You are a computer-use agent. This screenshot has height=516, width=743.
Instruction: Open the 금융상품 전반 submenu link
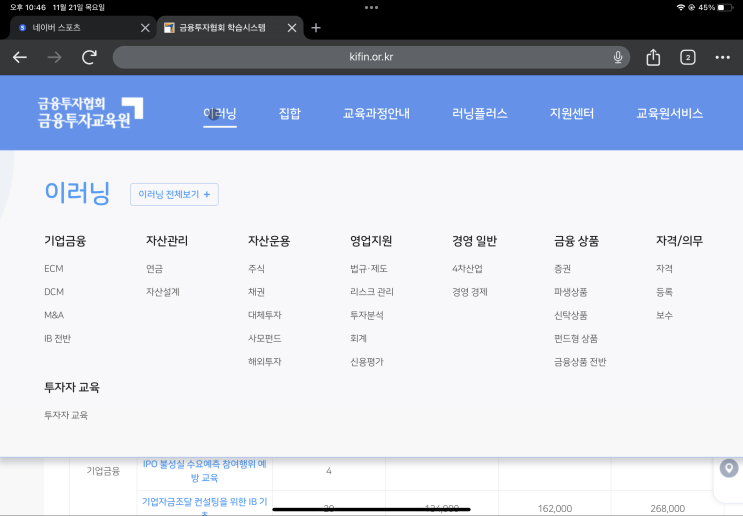580,362
